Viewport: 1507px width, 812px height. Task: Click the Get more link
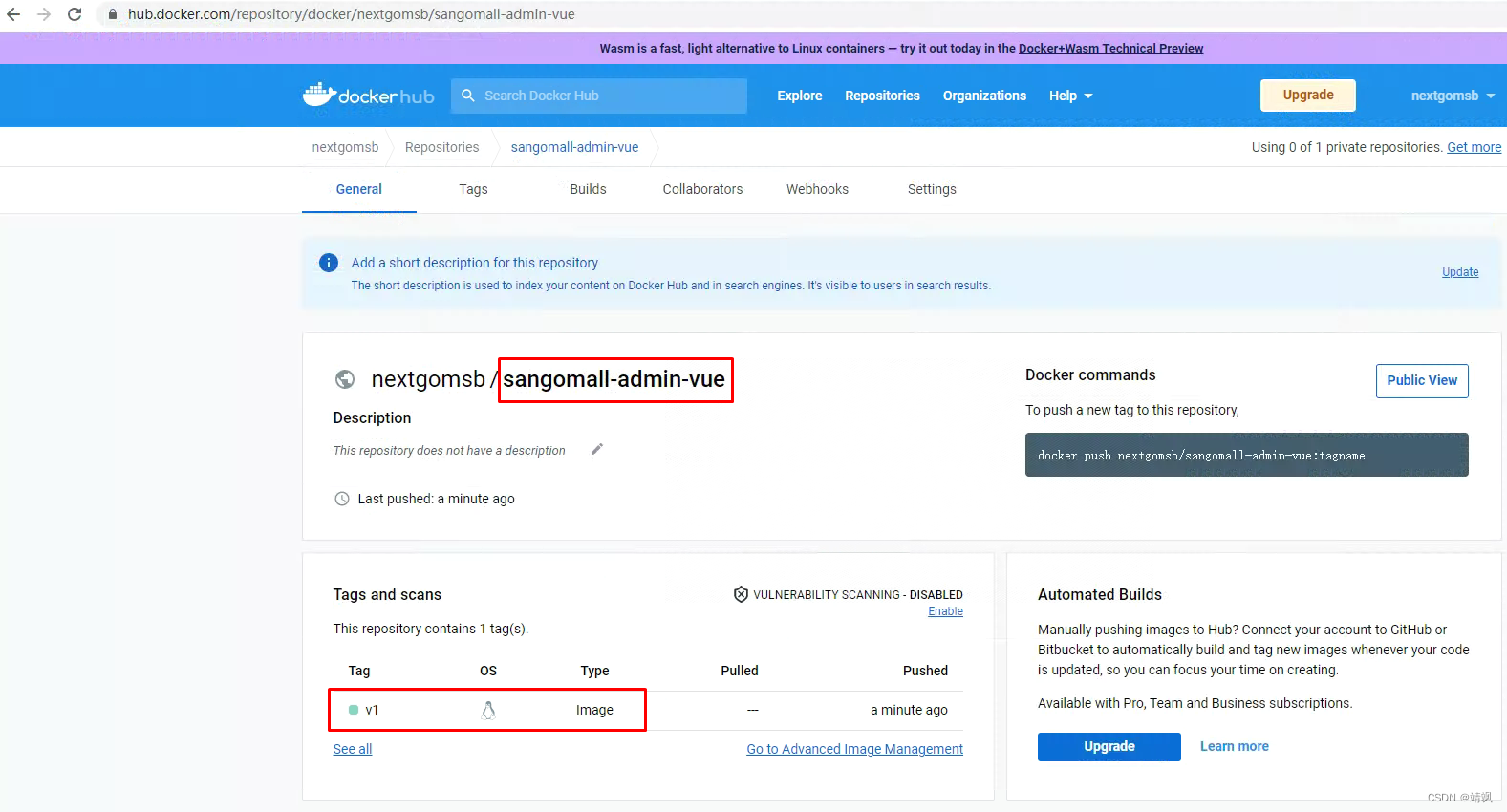1474,147
